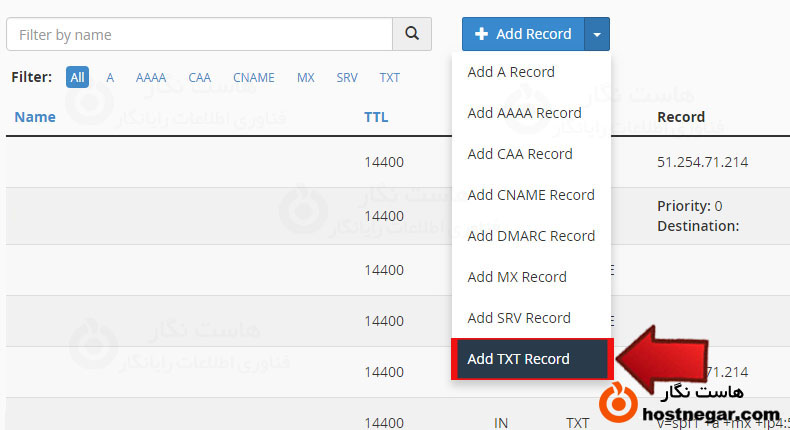Viewport: 790px width, 430px height.
Task: Filter records by A type
Action: coord(110,77)
